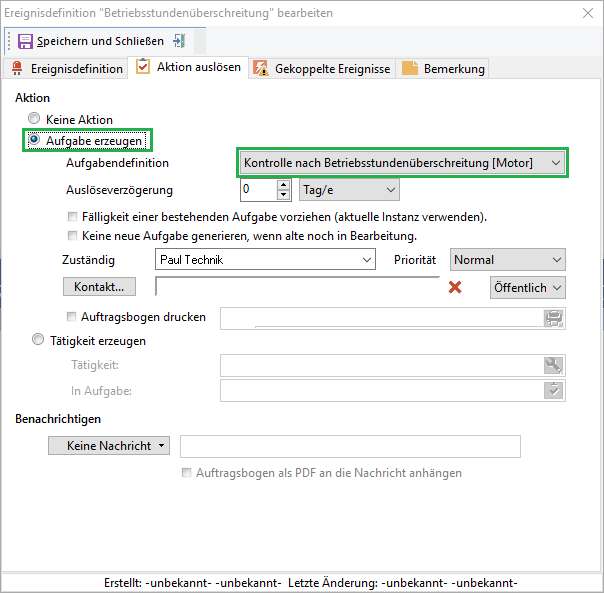Image resolution: width=604 pixels, height=593 pixels.
Task: Click the wrench icon in the Tätigkeit field
Action: coord(554,365)
